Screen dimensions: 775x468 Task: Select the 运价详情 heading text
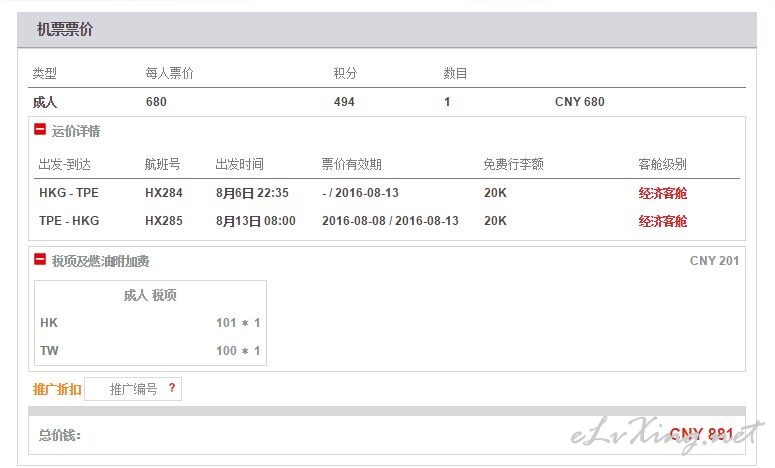pos(76,131)
